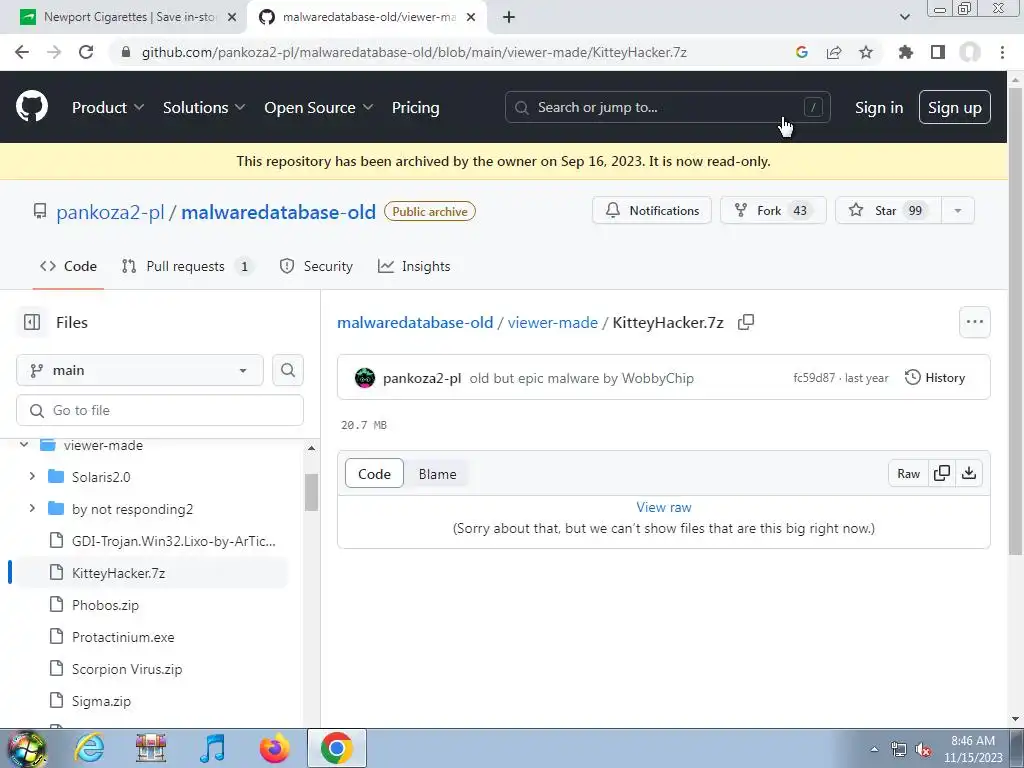Share this page icon in address bar
Viewport: 1024px width, 768px height.
pos(834,52)
